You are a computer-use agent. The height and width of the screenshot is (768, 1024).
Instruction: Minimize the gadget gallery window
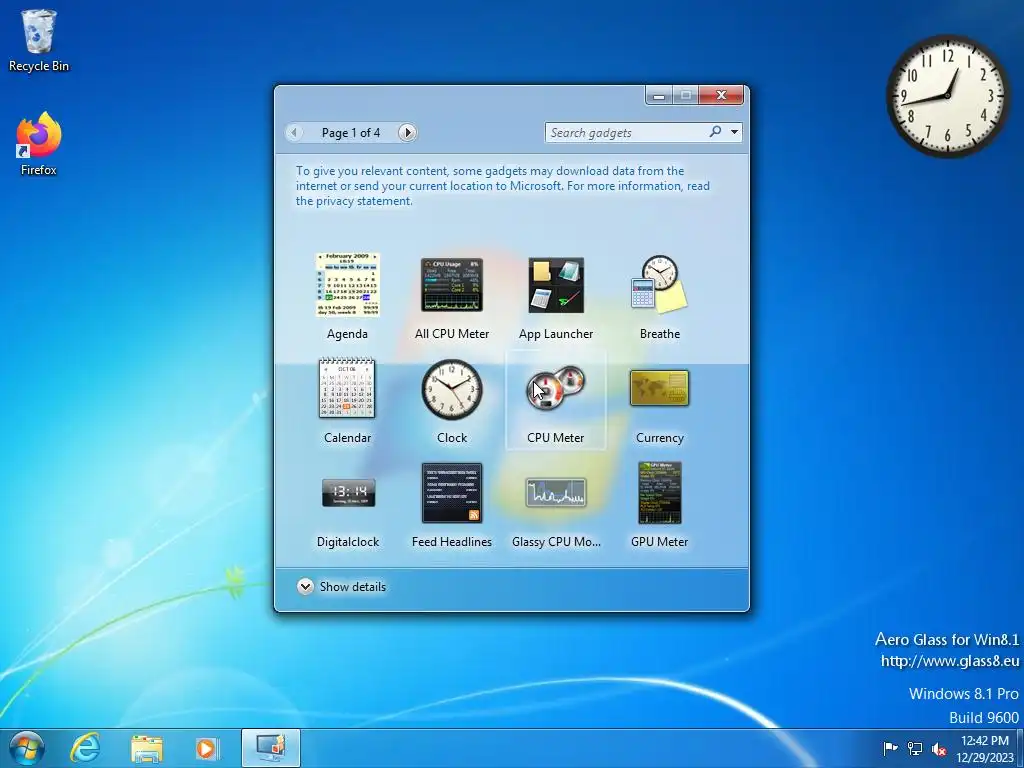coord(660,96)
